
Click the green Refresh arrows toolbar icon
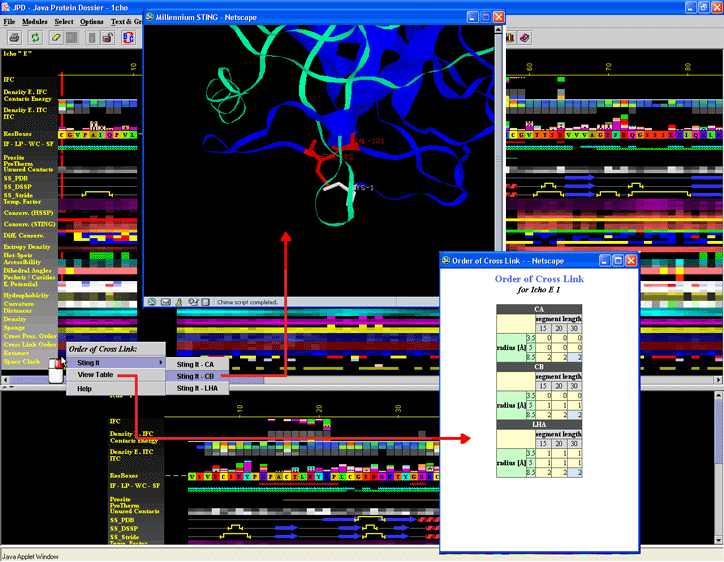[35, 37]
